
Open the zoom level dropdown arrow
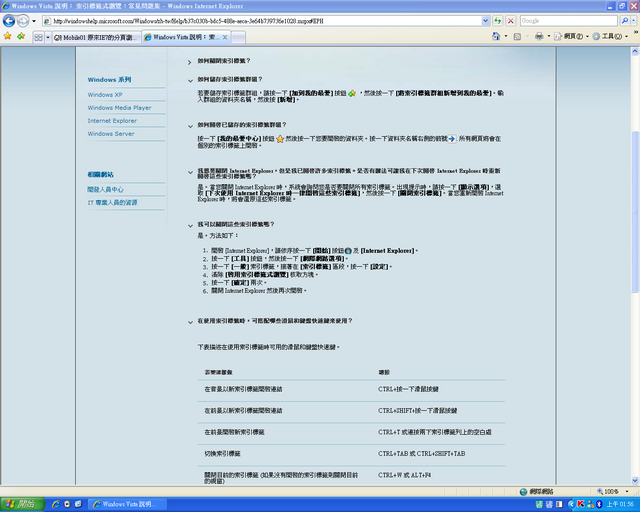click(x=627, y=492)
